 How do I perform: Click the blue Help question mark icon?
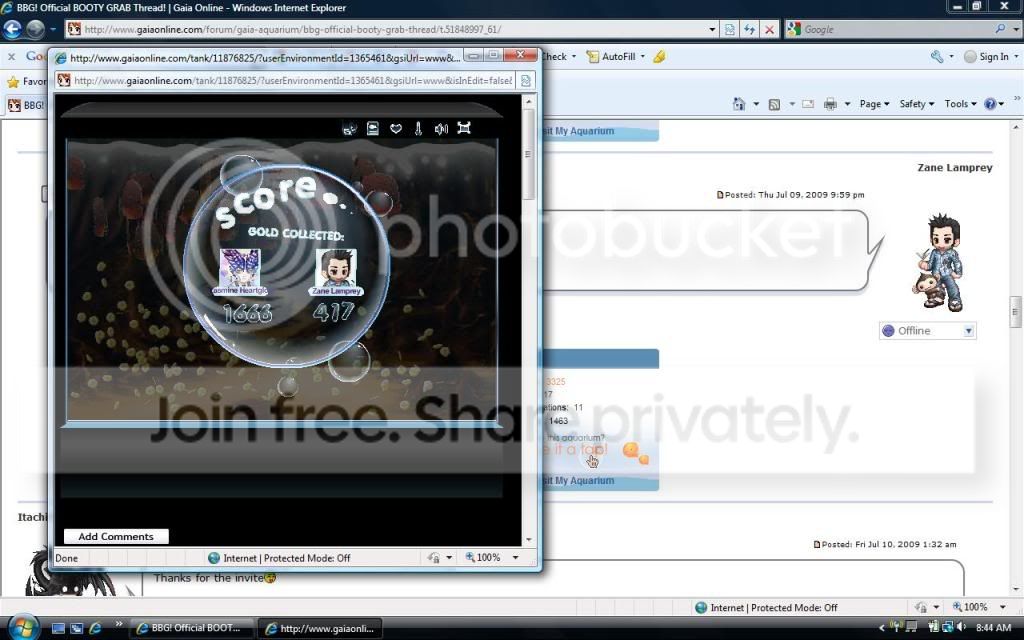click(990, 104)
